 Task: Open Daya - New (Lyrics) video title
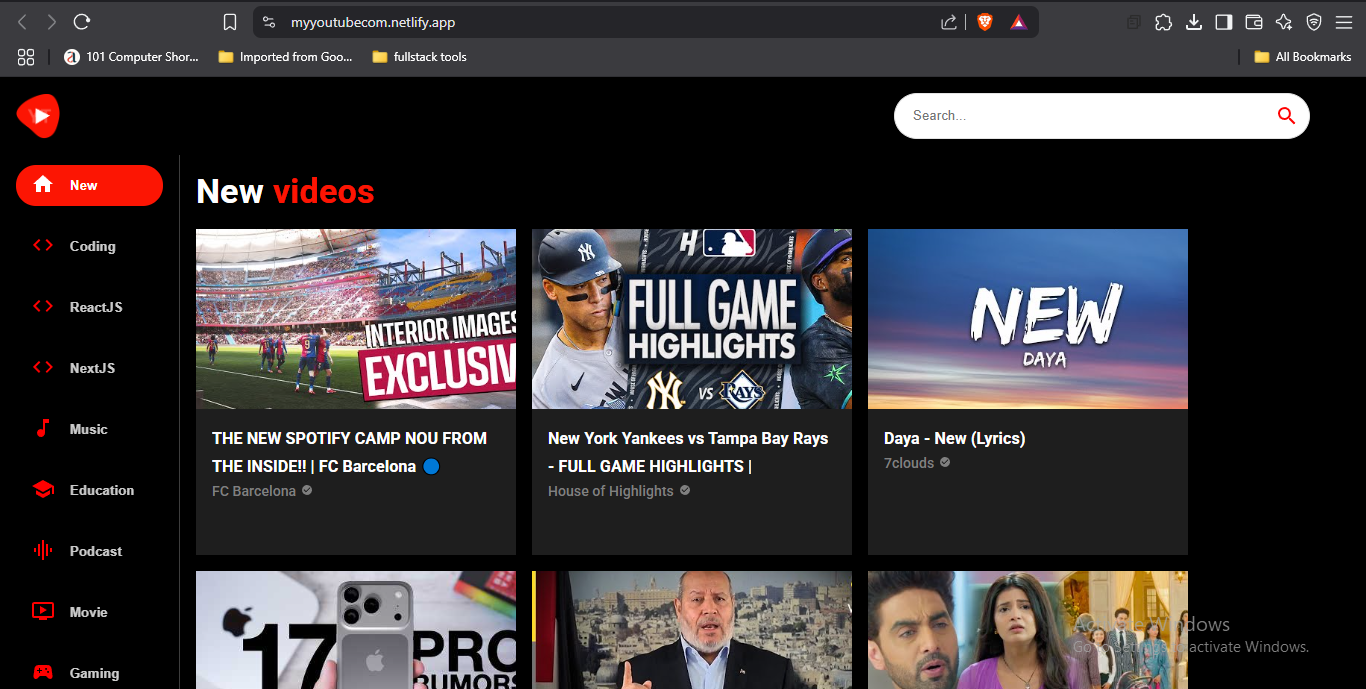point(954,438)
